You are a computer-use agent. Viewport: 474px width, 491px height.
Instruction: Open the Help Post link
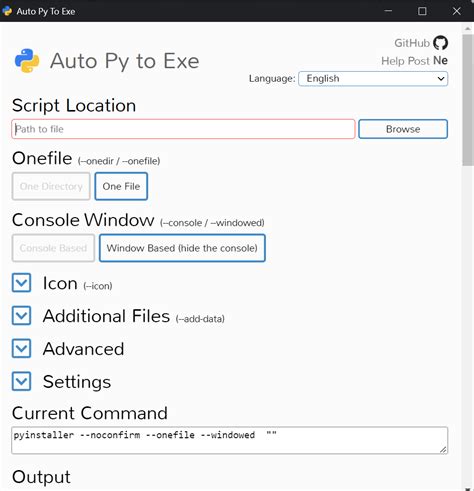(x=405, y=61)
